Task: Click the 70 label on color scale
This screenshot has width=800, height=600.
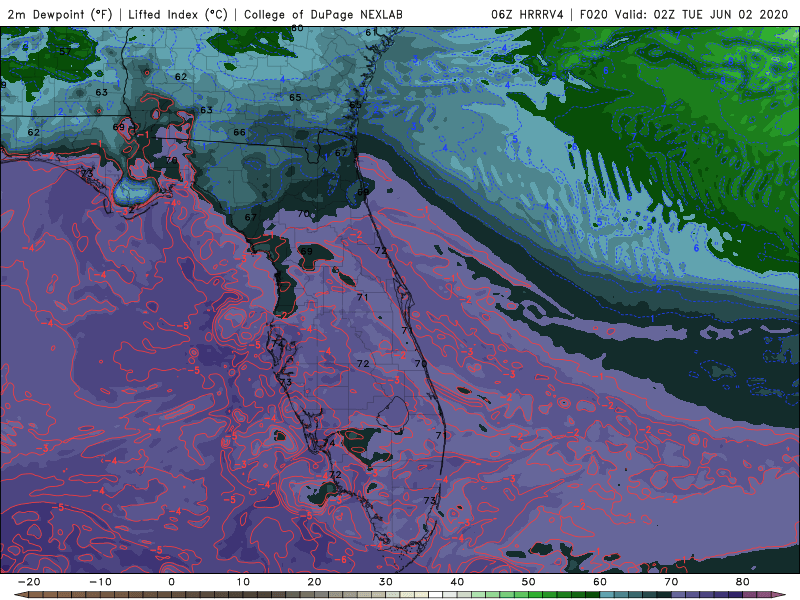Action: click(671, 582)
